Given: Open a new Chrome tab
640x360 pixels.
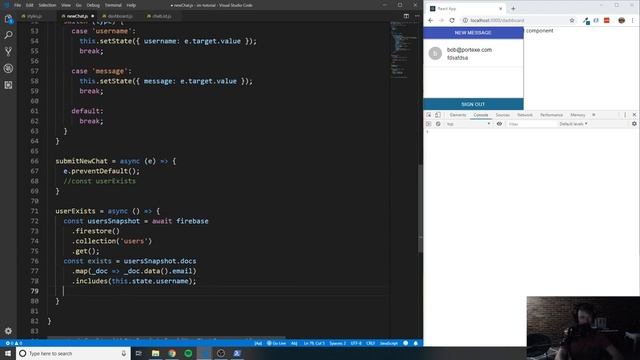Looking at the screenshot, I should click(513, 9).
